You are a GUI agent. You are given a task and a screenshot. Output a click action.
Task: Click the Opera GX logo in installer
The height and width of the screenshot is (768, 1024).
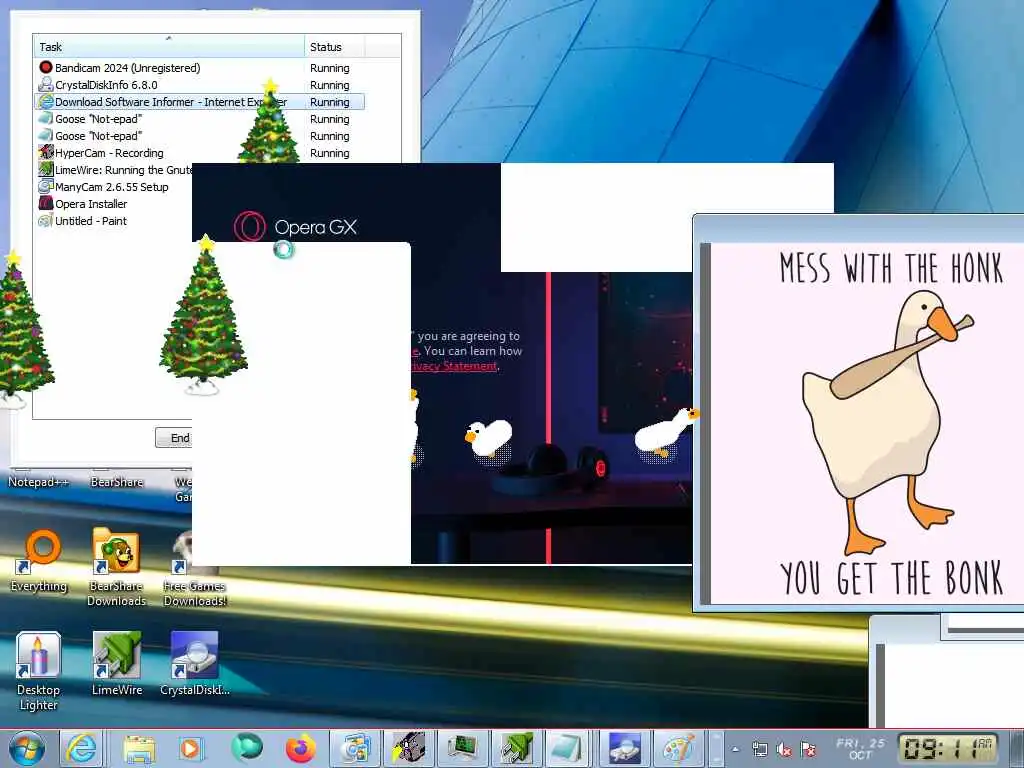click(x=295, y=227)
